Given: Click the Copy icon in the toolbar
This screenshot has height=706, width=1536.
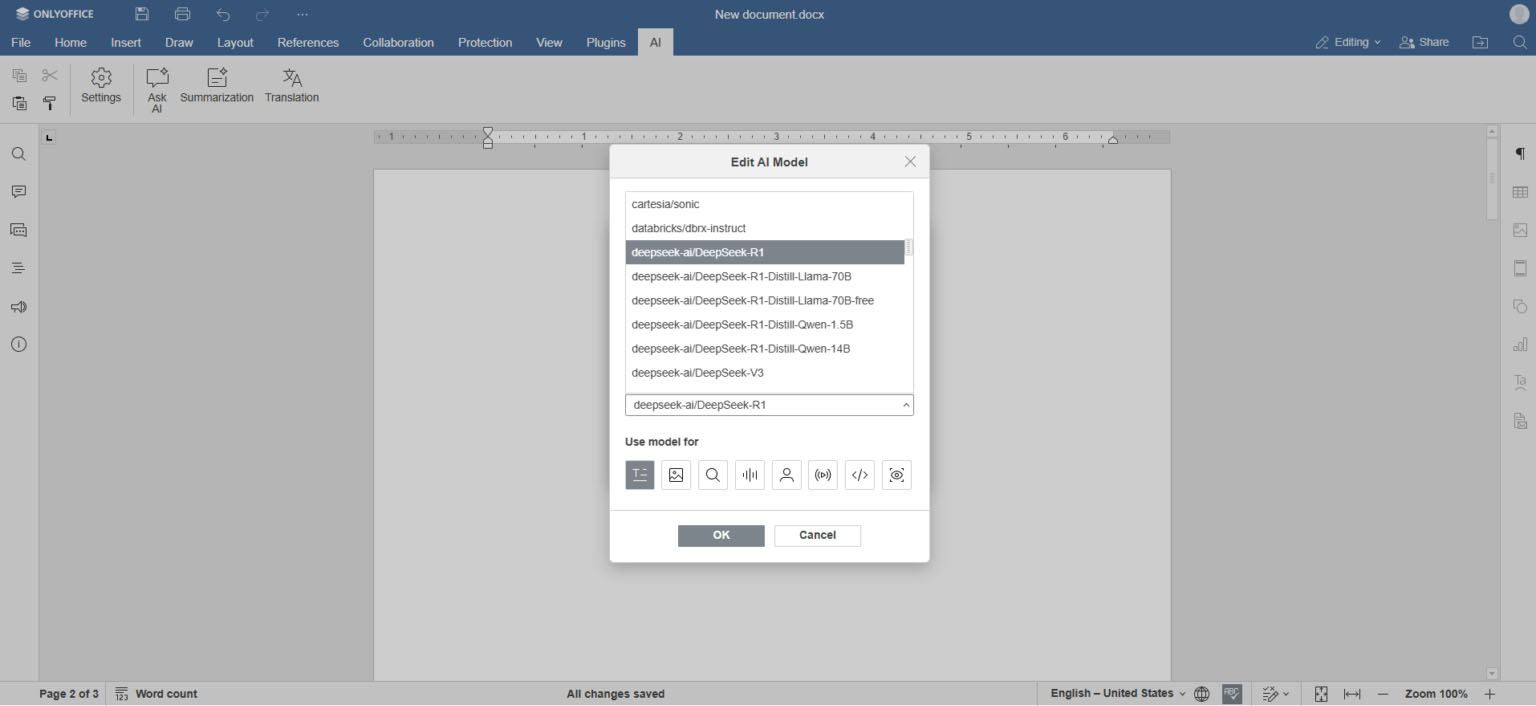Looking at the screenshot, I should click(x=19, y=75).
